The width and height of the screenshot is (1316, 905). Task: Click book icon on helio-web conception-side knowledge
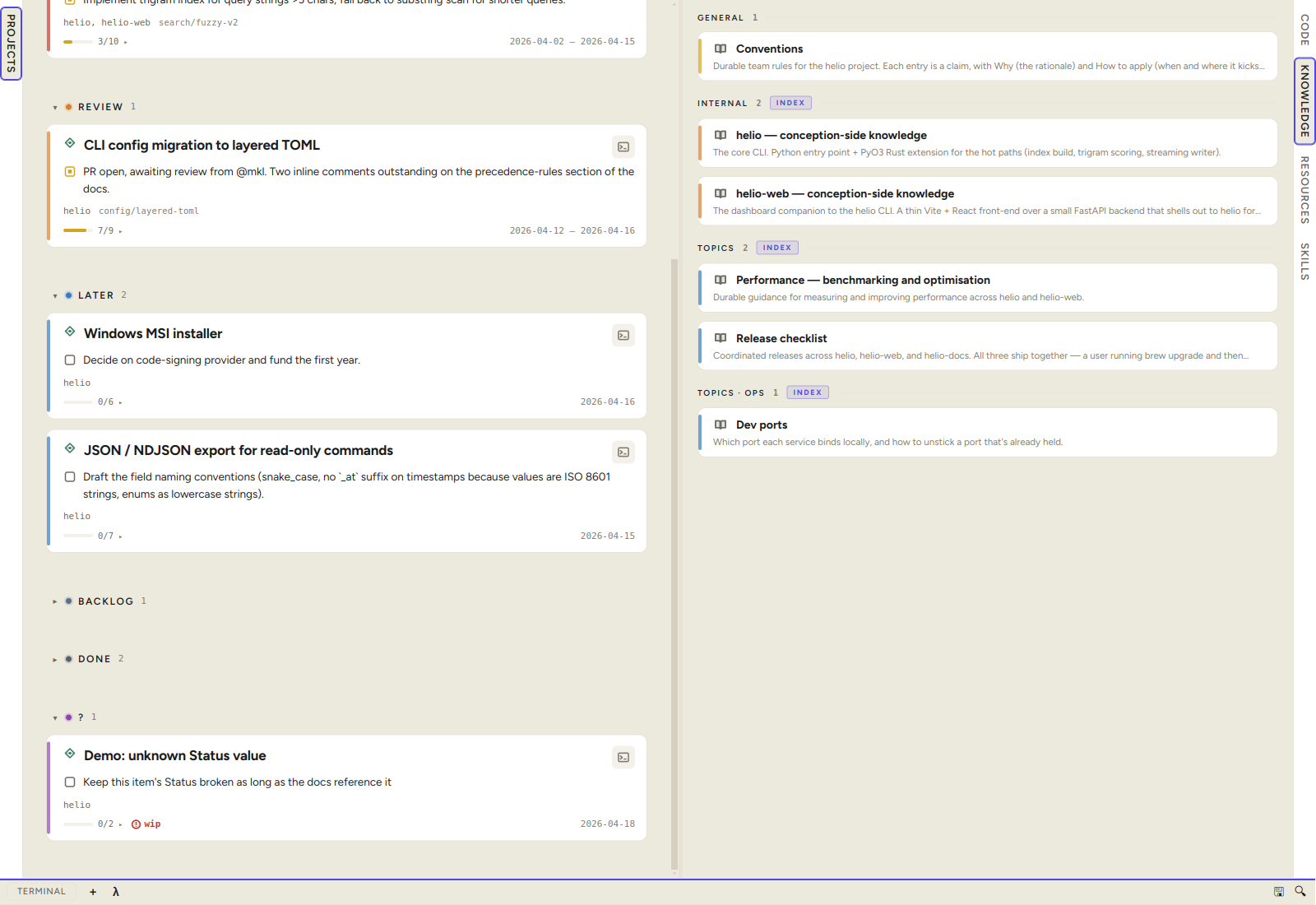(721, 193)
